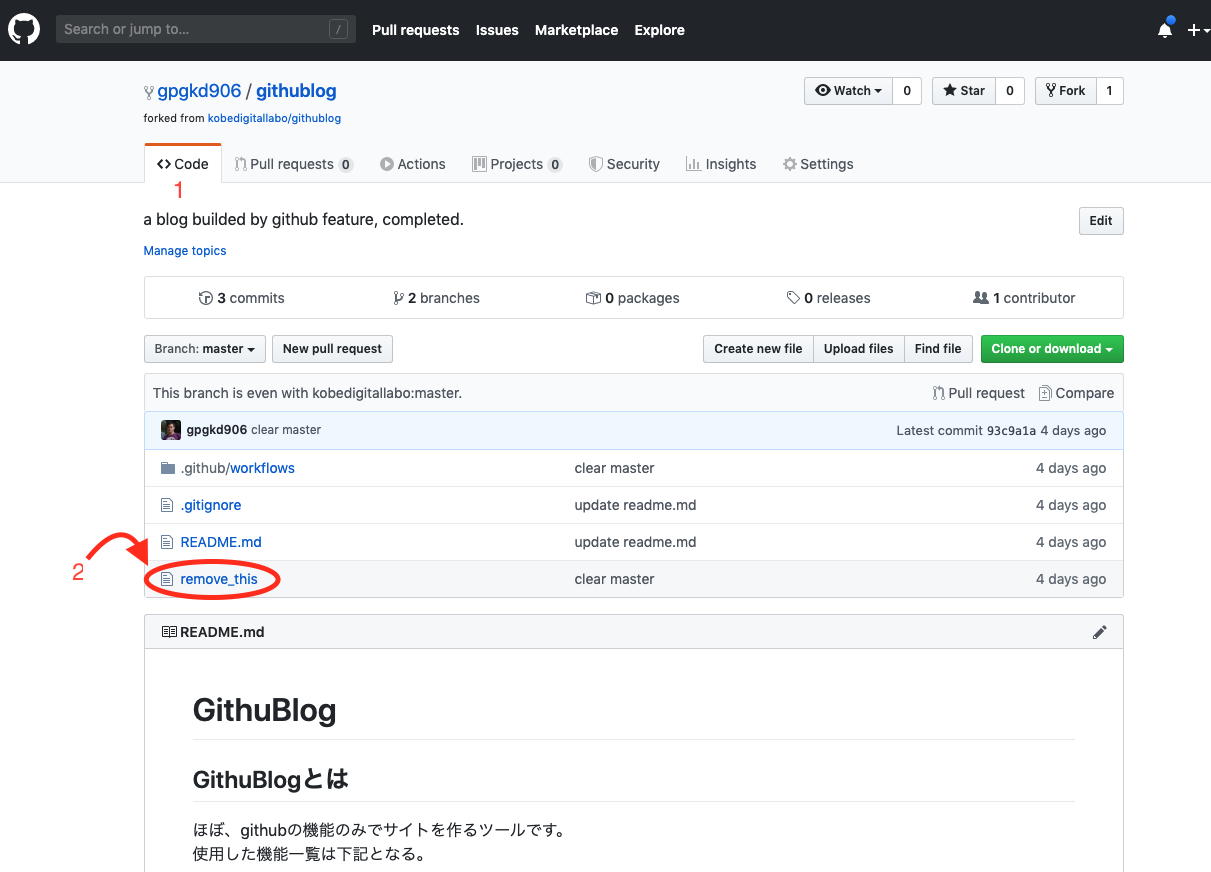
Task: Open the commit hash 93c9a1a
Action: [x=1010, y=431]
